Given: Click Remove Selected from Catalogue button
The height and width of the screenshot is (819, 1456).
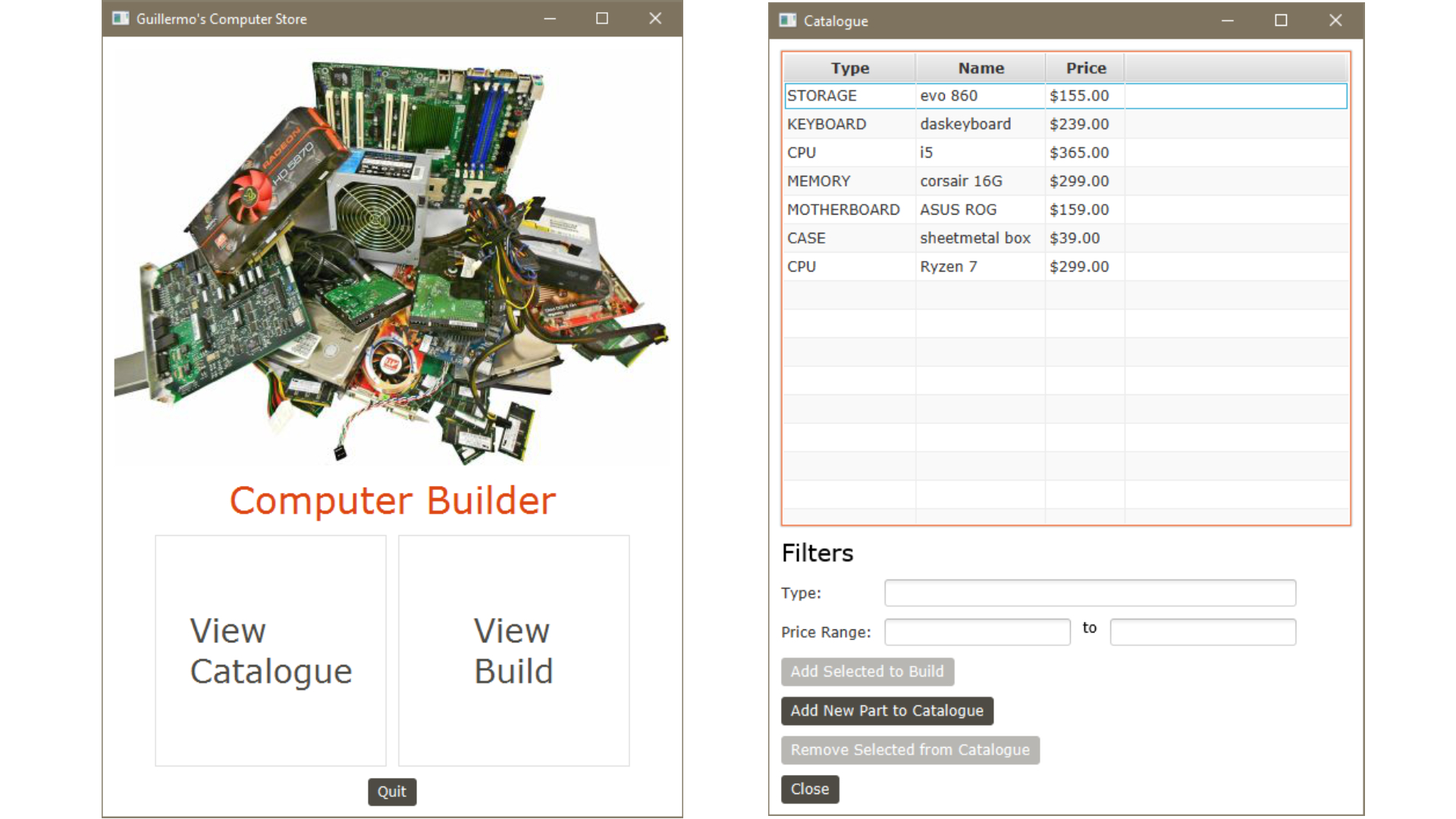Looking at the screenshot, I should 910,750.
